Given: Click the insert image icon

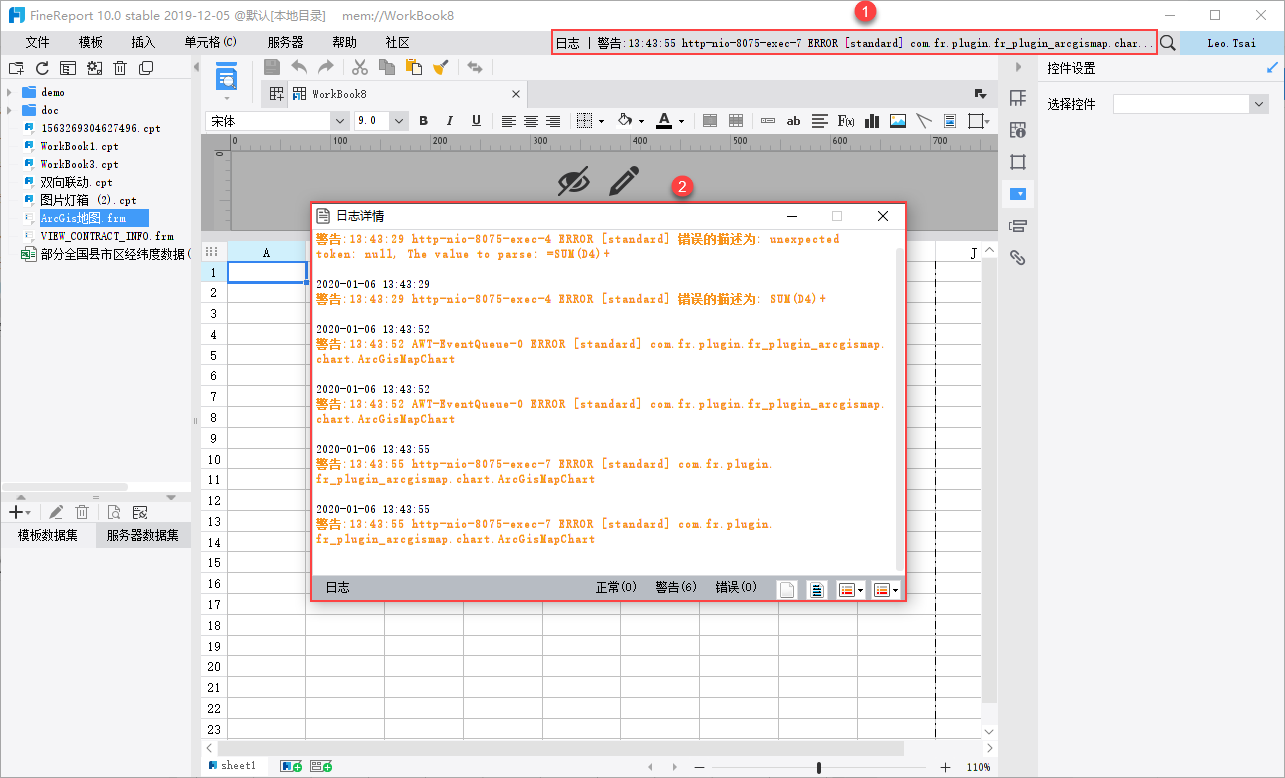Looking at the screenshot, I should (898, 121).
